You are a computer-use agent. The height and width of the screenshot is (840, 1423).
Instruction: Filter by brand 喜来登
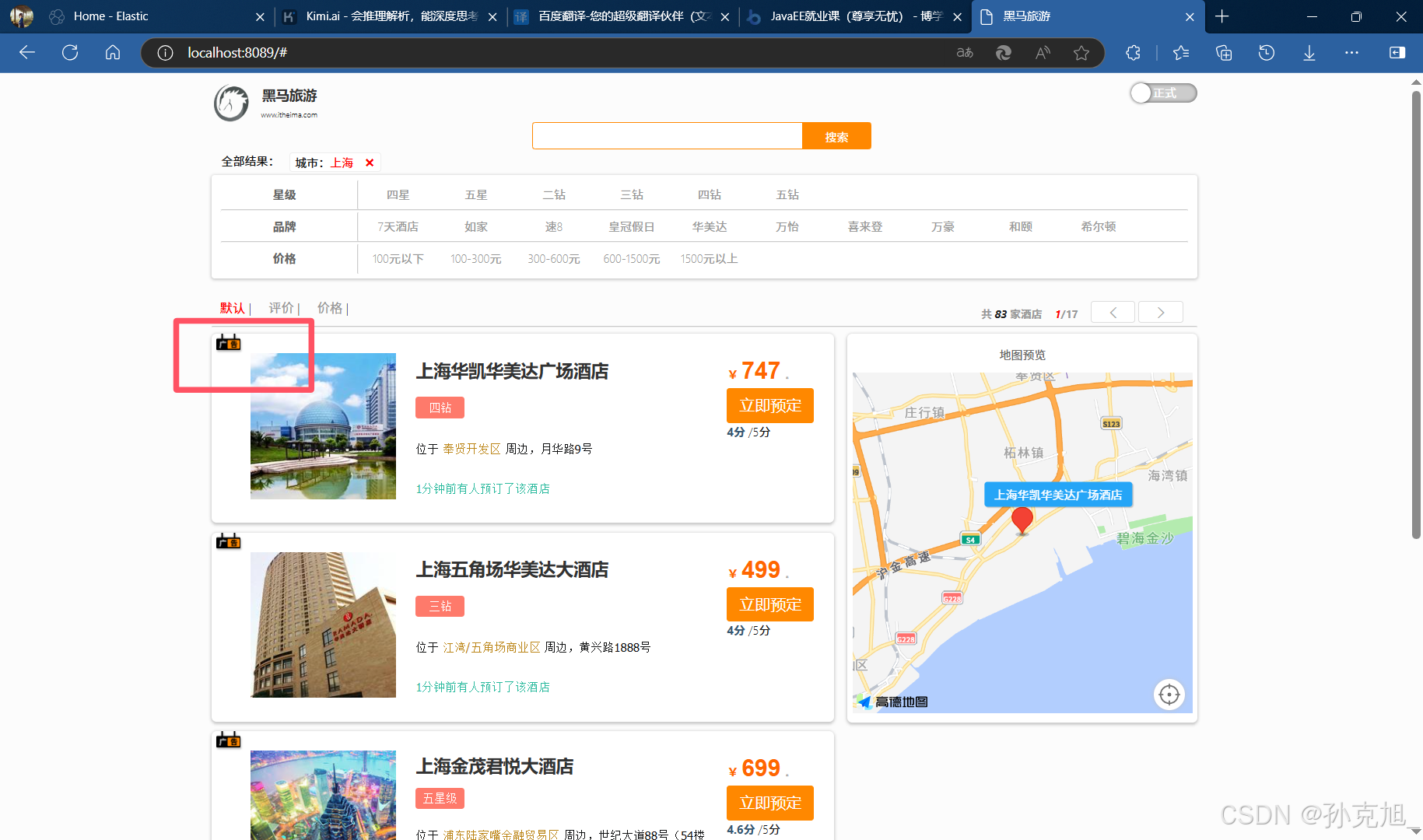865,226
